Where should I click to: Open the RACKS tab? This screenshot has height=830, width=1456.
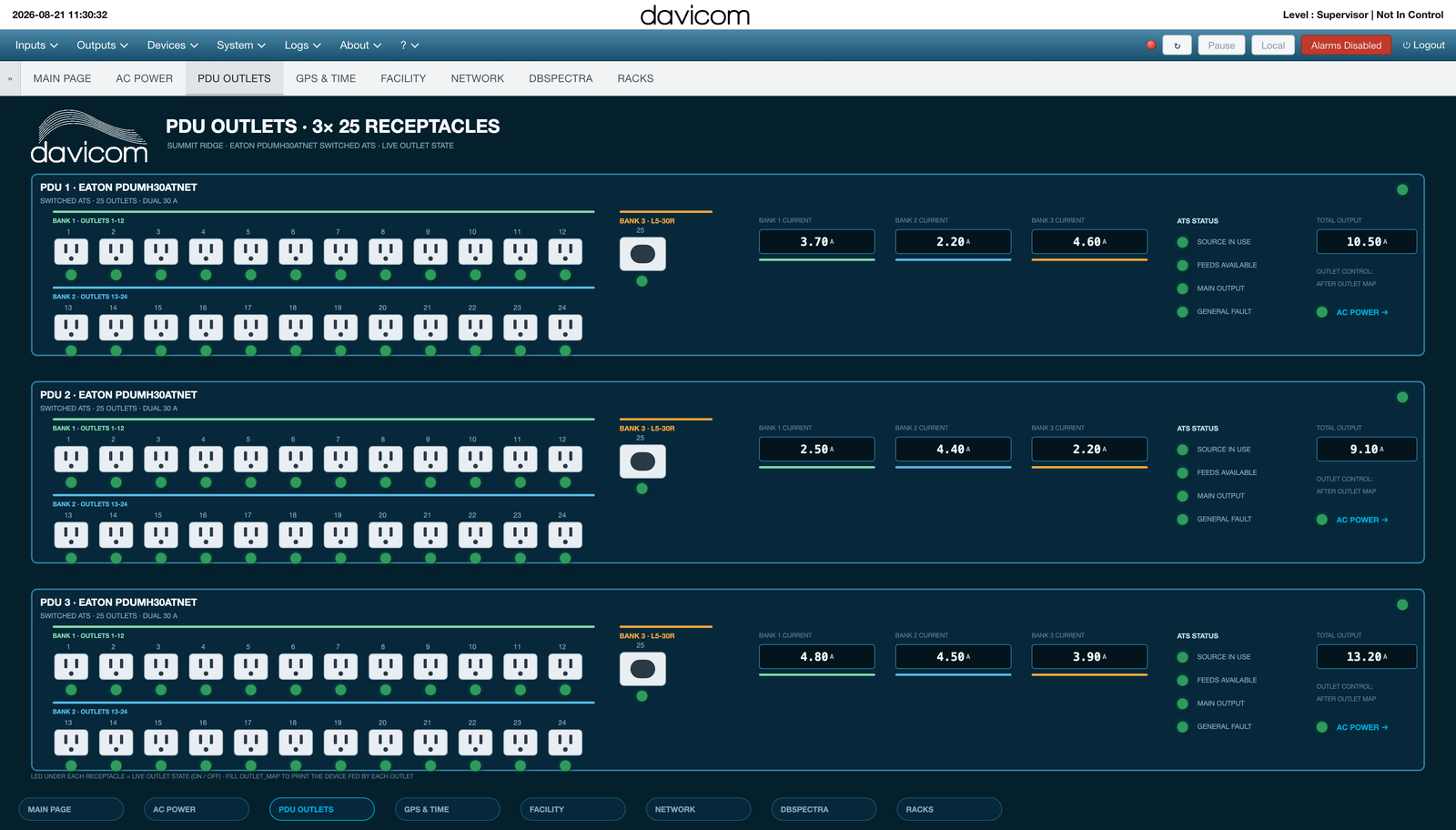(x=635, y=78)
